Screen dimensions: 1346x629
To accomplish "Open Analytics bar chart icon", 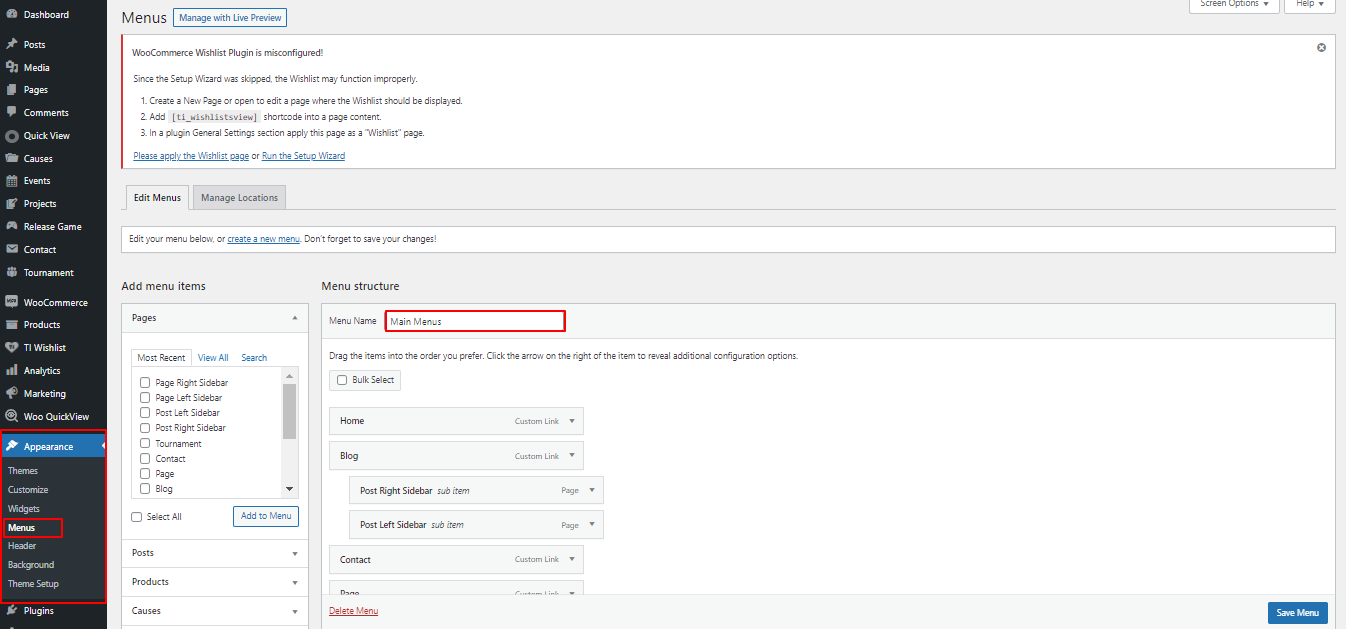I will click(12, 371).
